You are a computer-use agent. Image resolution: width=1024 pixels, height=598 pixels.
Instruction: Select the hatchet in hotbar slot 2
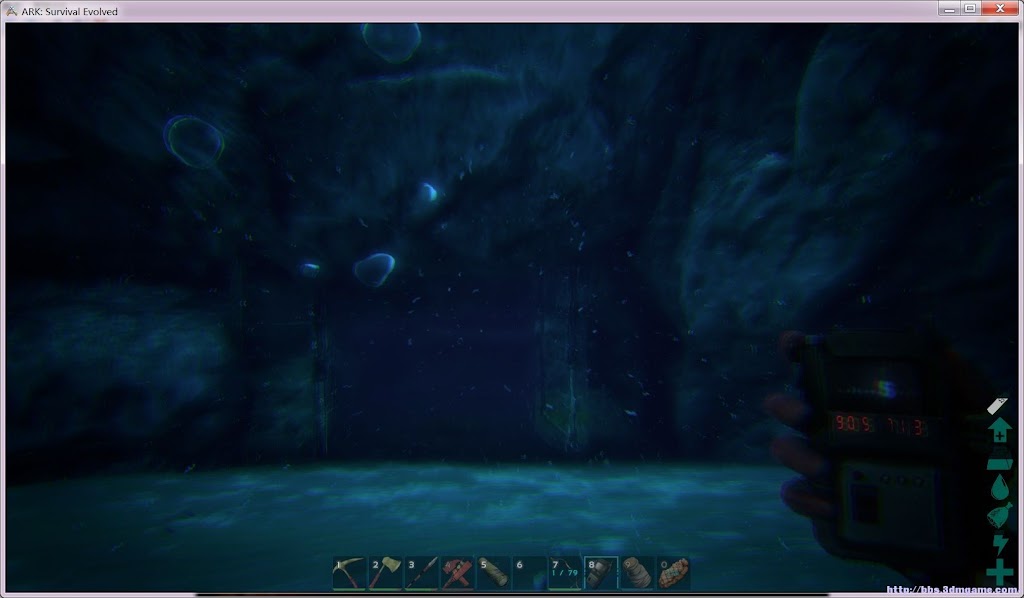(385, 573)
